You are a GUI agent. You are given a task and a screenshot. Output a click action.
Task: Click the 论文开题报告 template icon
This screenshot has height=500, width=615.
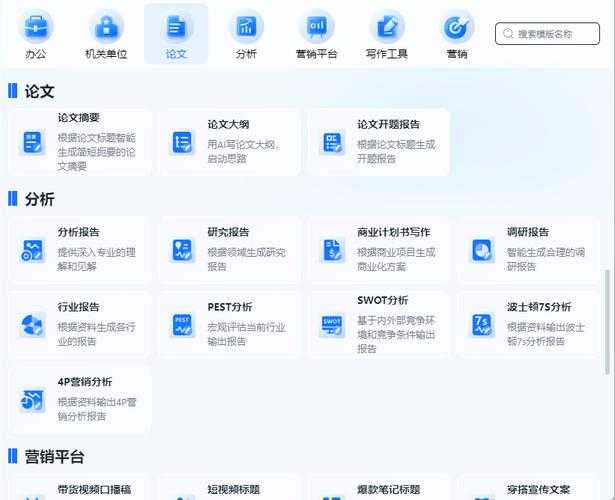click(x=332, y=142)
